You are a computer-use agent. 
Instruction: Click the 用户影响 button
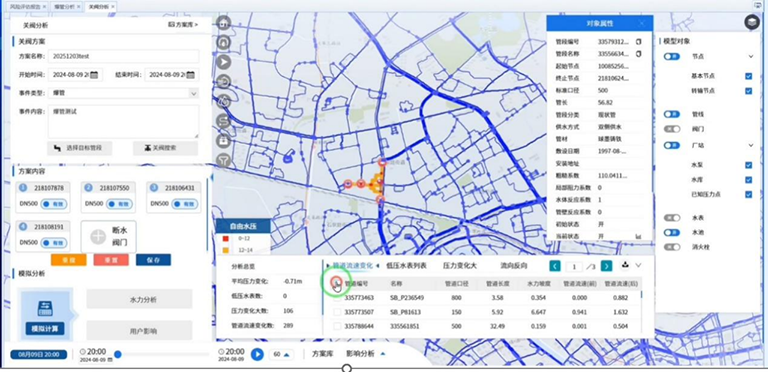coord(140,331)
